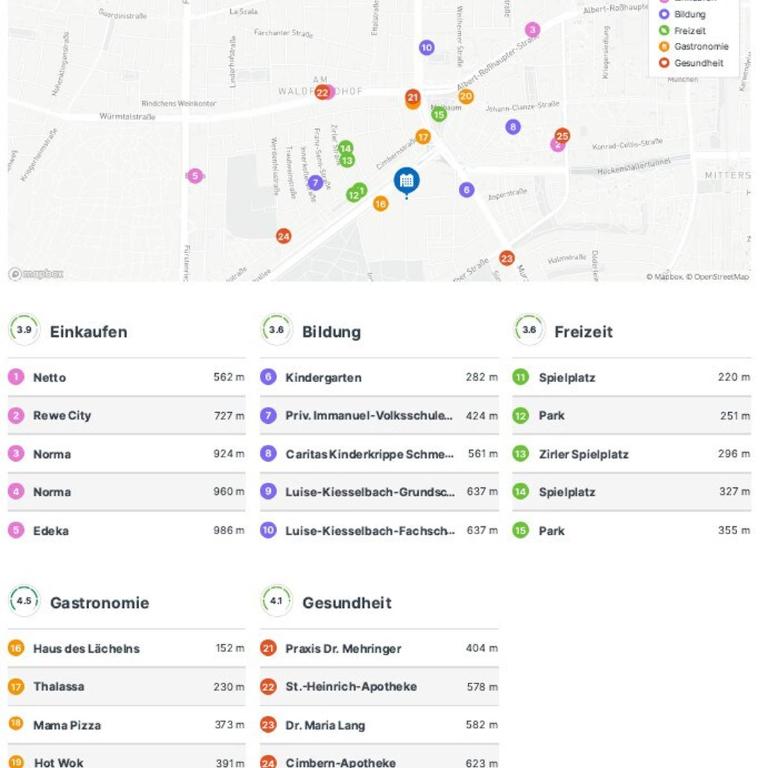Select green map marker 13
Viewport: 768px width, 768px height.
click(347, 160)
